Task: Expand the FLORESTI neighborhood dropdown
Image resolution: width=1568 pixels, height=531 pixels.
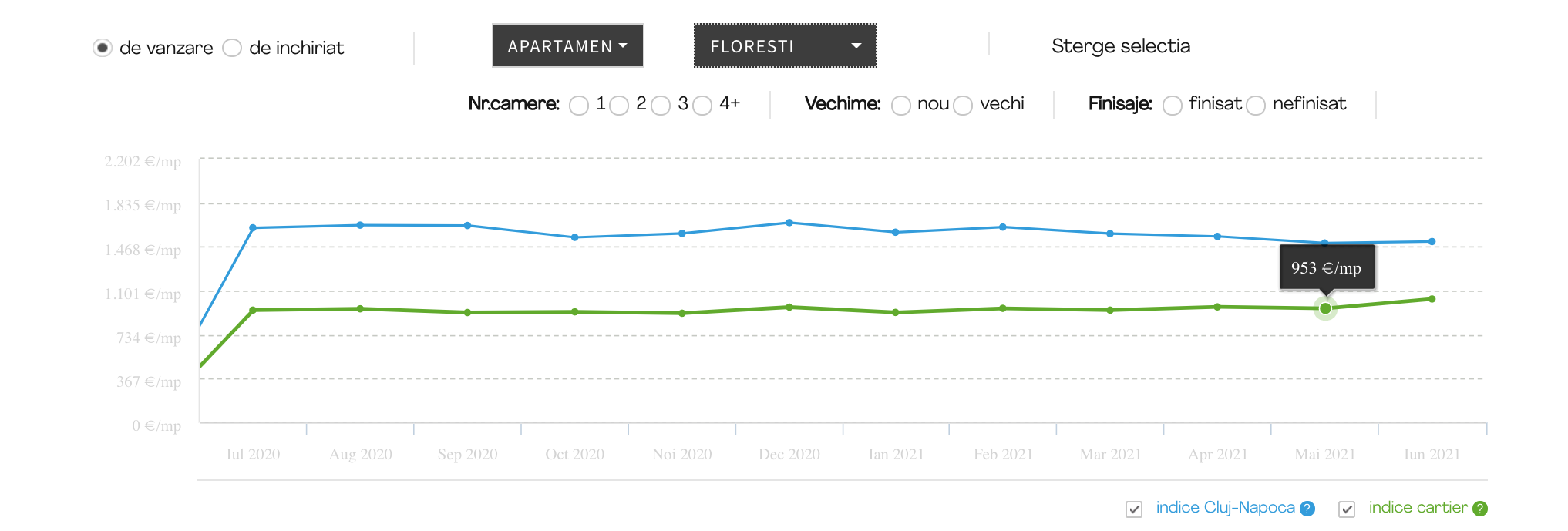Action: (785, 46)
